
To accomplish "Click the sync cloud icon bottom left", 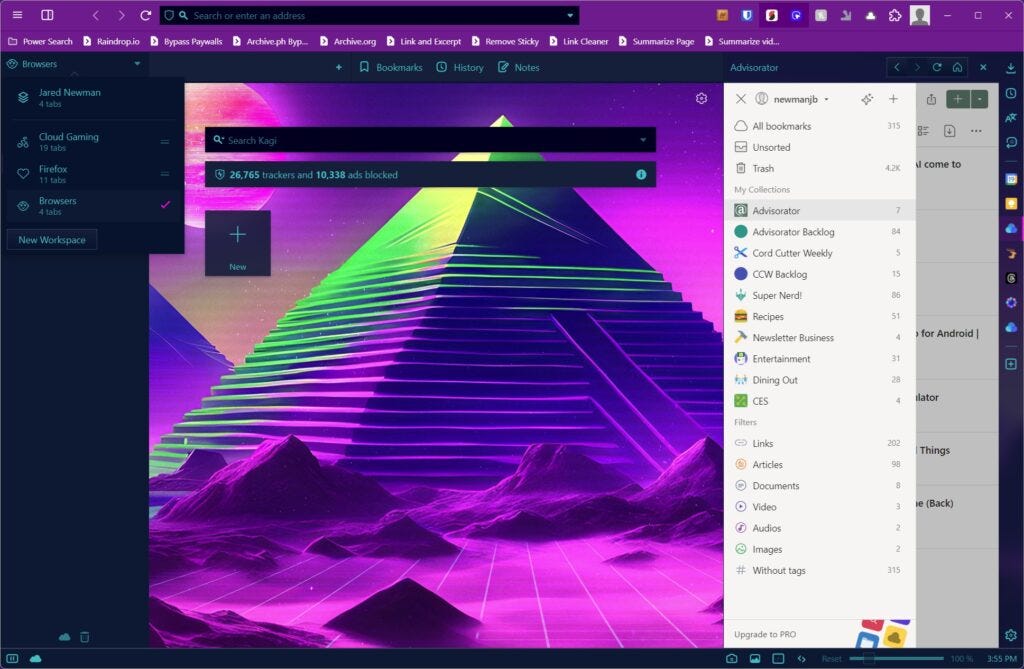I will coord(64,637).
